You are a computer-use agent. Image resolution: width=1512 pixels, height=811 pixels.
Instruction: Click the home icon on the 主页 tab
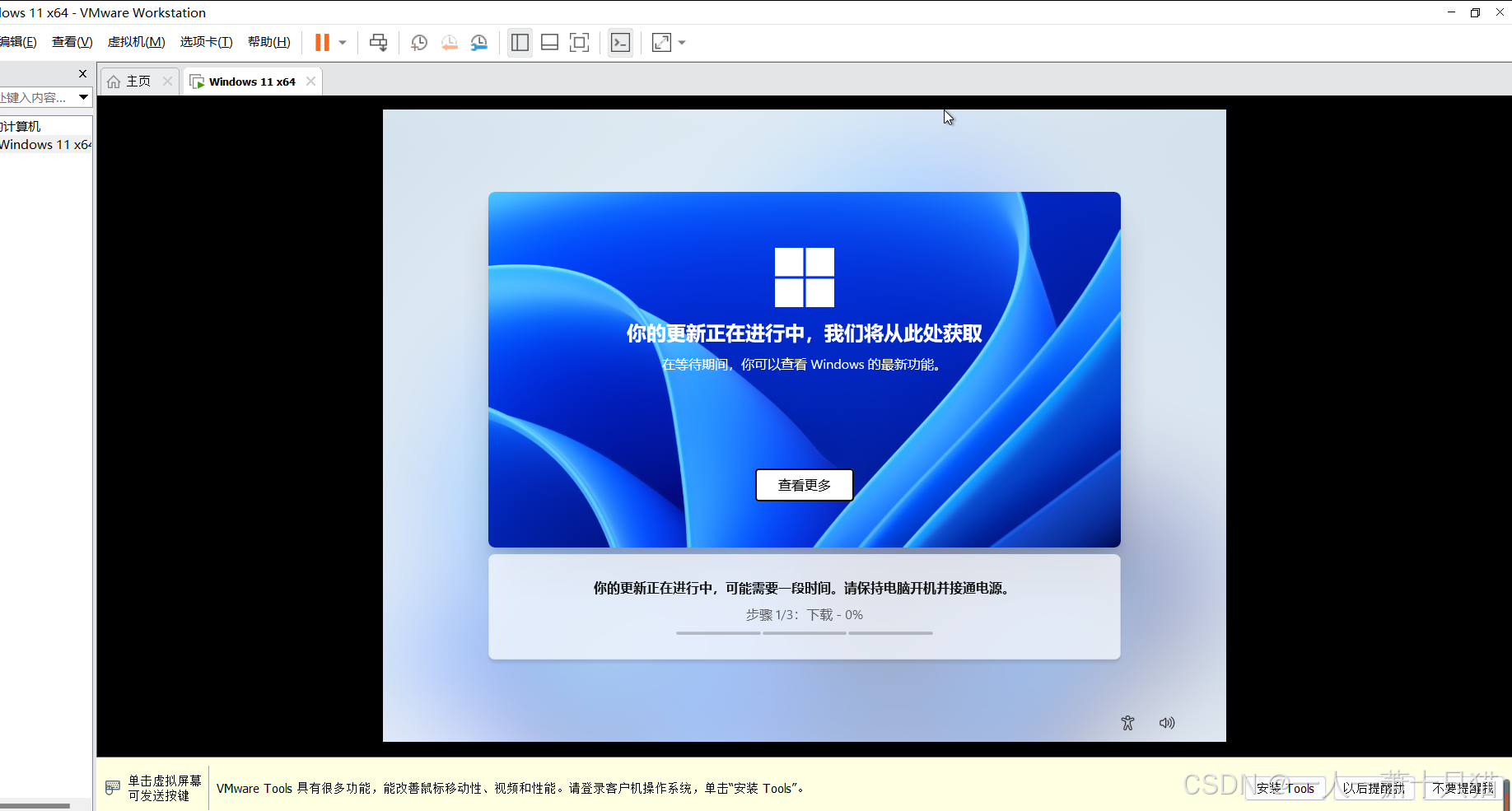(x=114, y=82)
